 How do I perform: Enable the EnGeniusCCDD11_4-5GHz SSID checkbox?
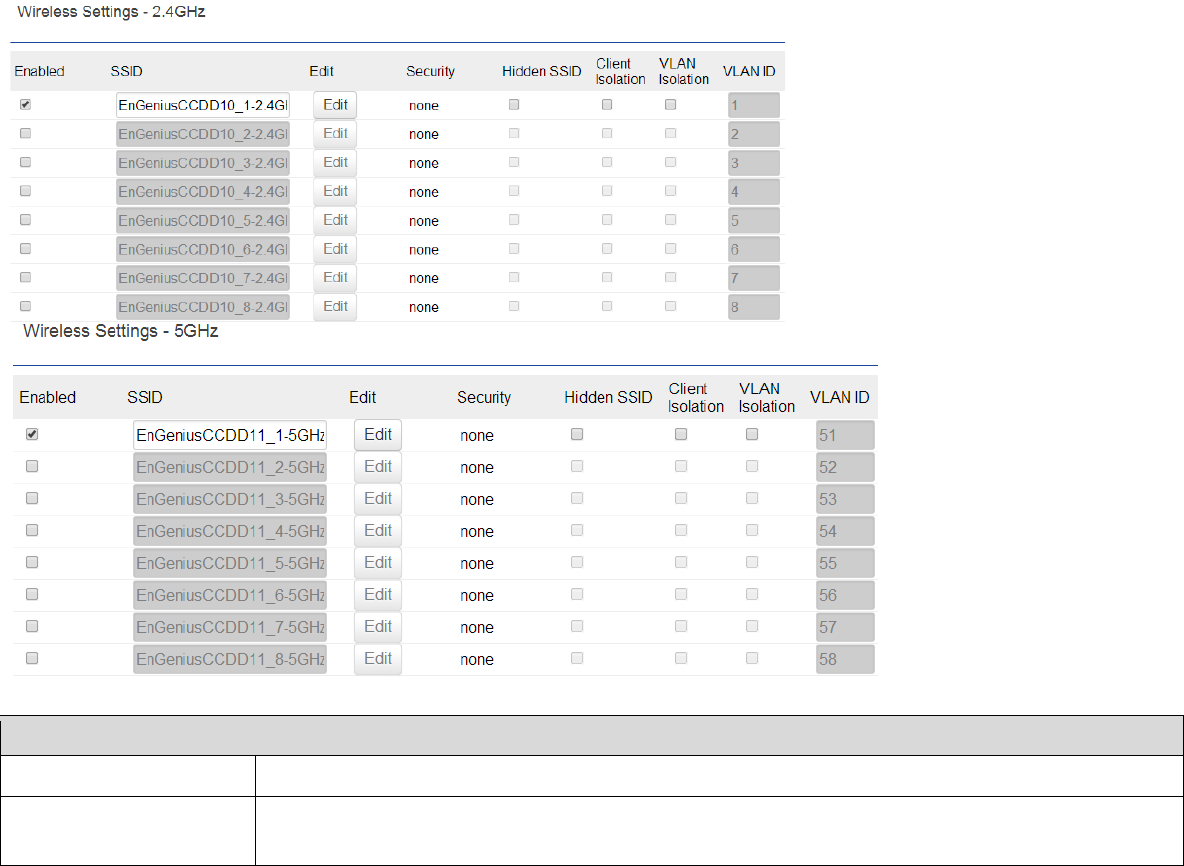(x=32, y=531)
